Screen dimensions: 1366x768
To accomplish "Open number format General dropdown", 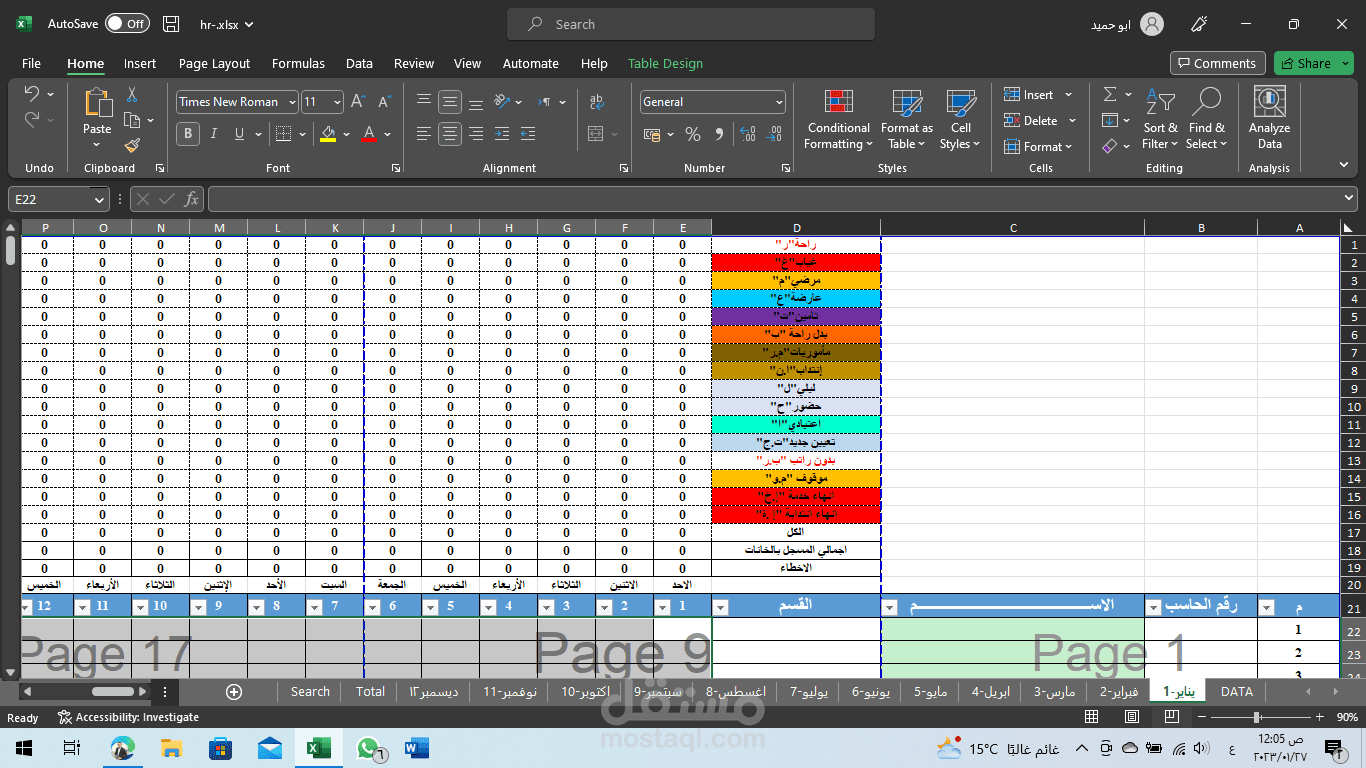I will pos(779,102).
